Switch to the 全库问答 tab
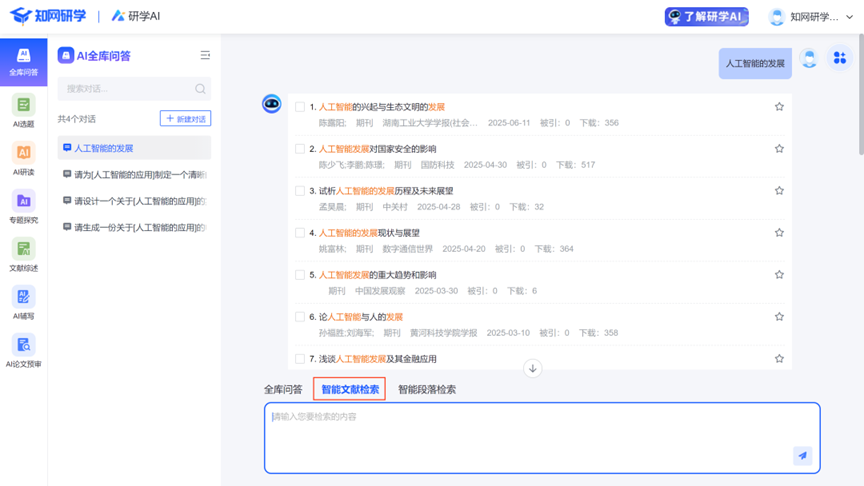Image resolution: width=864 pixels, height=486 pixels. point(283,389)
